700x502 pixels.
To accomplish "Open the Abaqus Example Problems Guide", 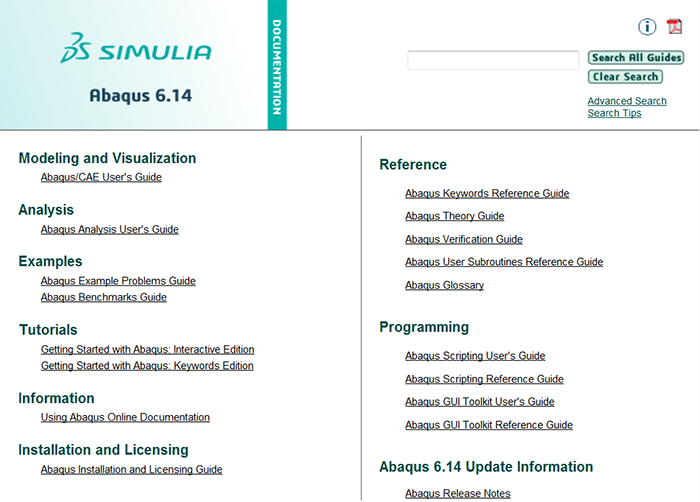I will coord(118,281).
